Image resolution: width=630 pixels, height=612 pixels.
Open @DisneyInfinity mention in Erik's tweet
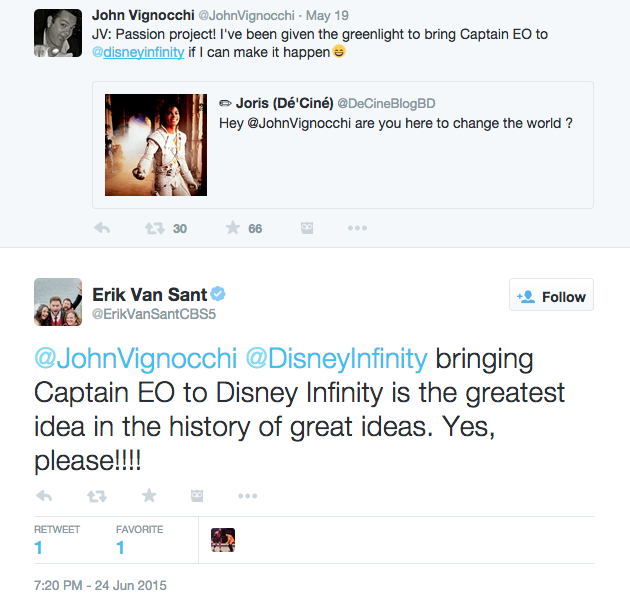tap(337, 359)
